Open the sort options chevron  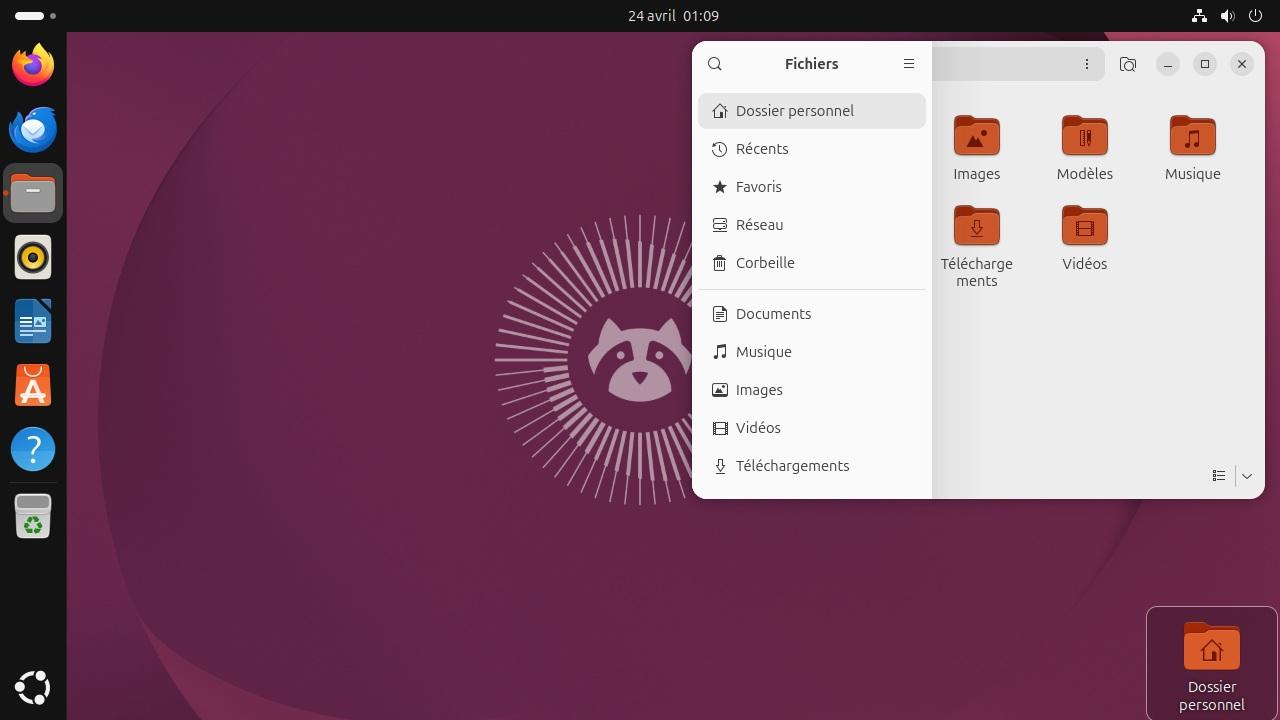tap(1246, 475)
